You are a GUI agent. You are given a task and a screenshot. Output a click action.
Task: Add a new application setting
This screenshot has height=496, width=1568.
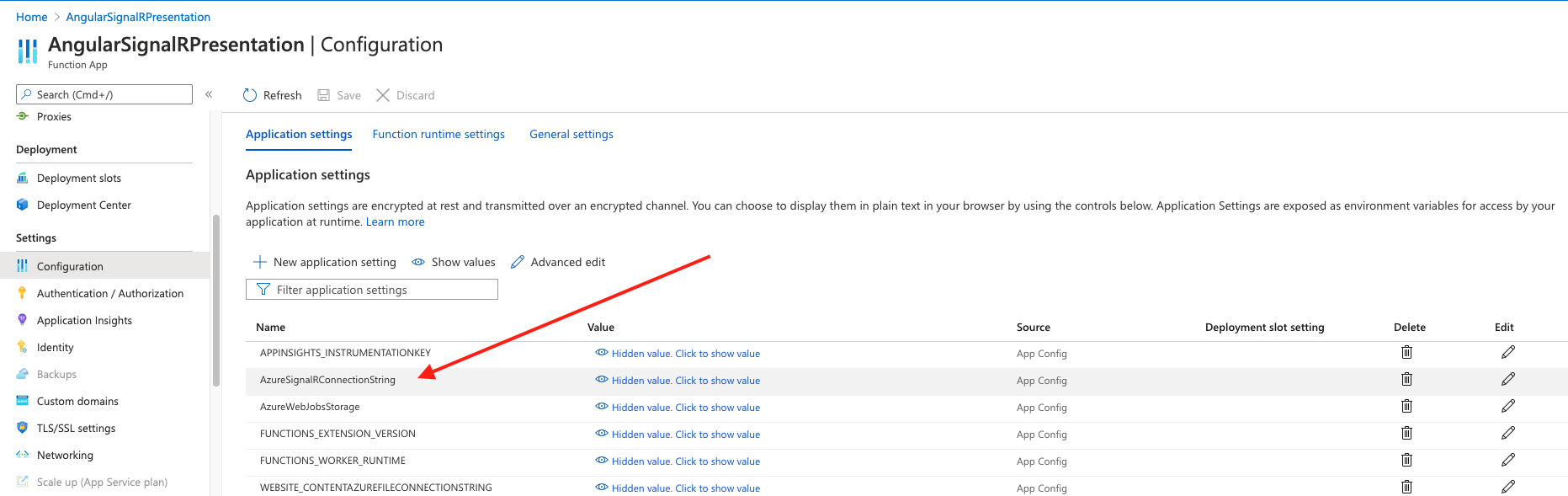325,263
